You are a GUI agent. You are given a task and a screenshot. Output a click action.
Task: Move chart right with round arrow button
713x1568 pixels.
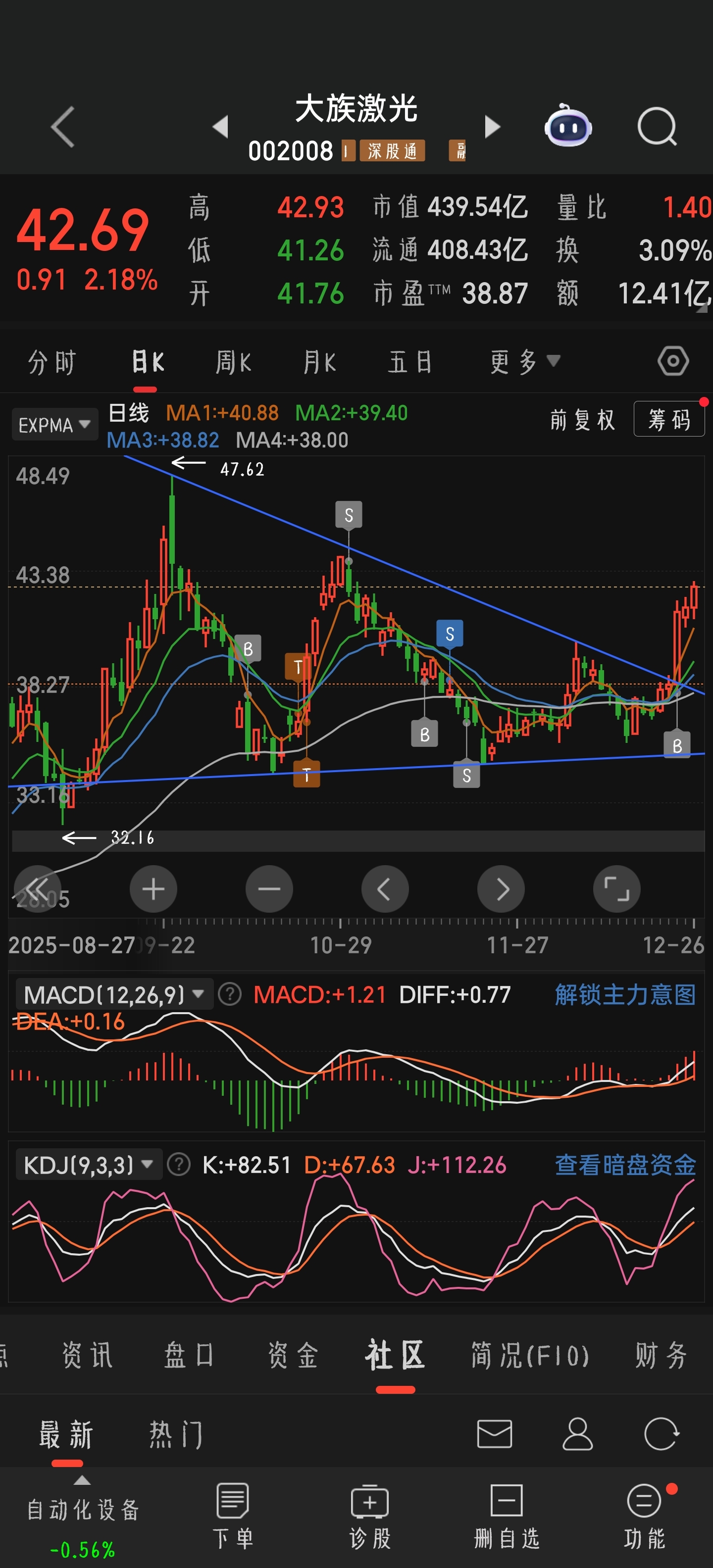pyautogui.click(x=501, y=889)
